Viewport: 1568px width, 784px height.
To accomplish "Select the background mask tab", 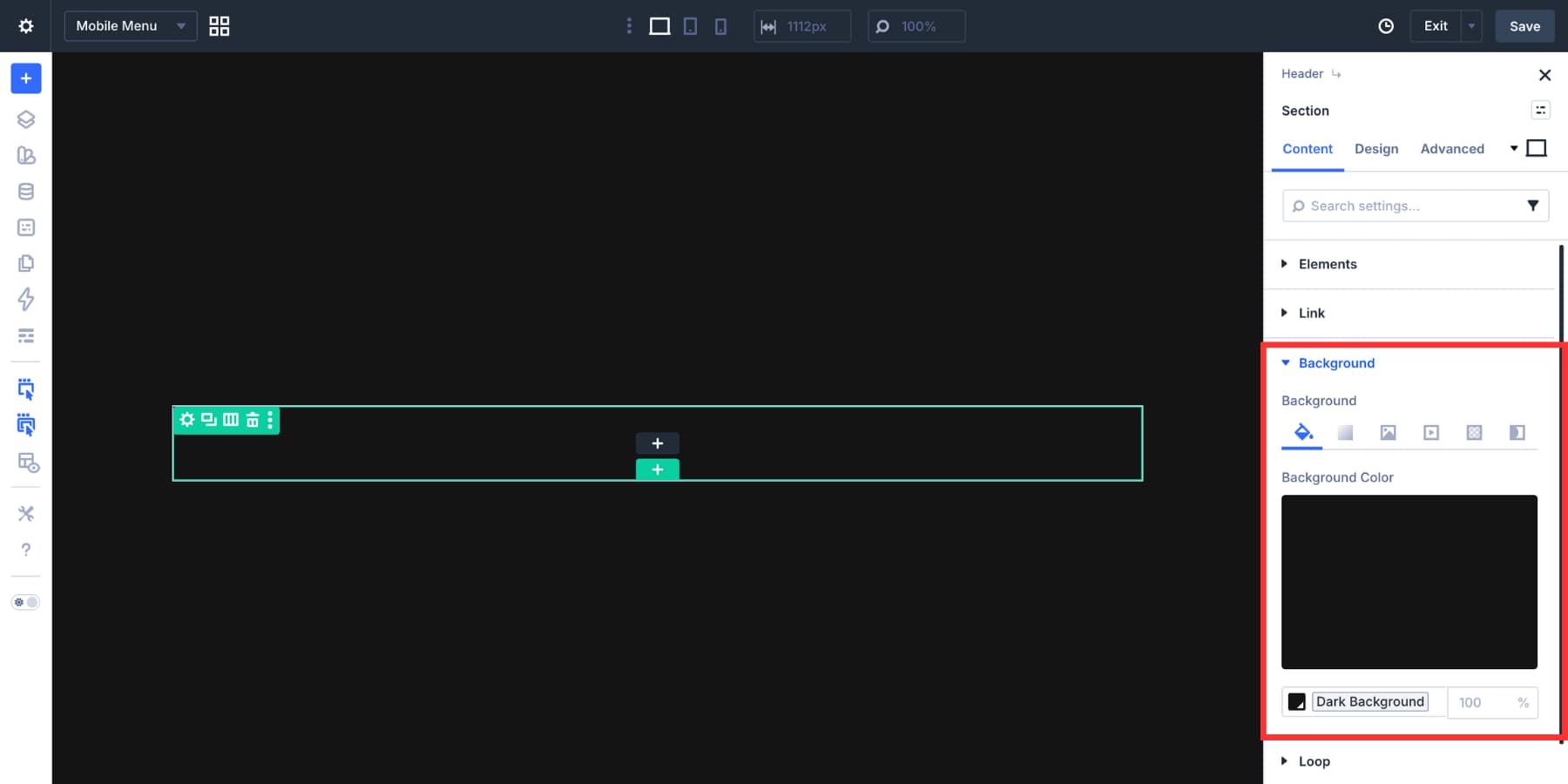I will point(1517,432).
